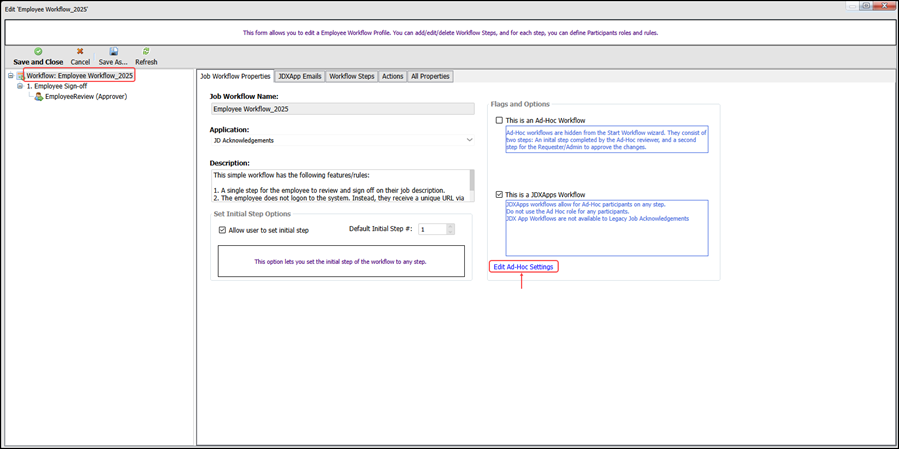The height and width of the screenshot is (449, 899).
Task: Show the All Properties tab
Action: coord(430,76)
